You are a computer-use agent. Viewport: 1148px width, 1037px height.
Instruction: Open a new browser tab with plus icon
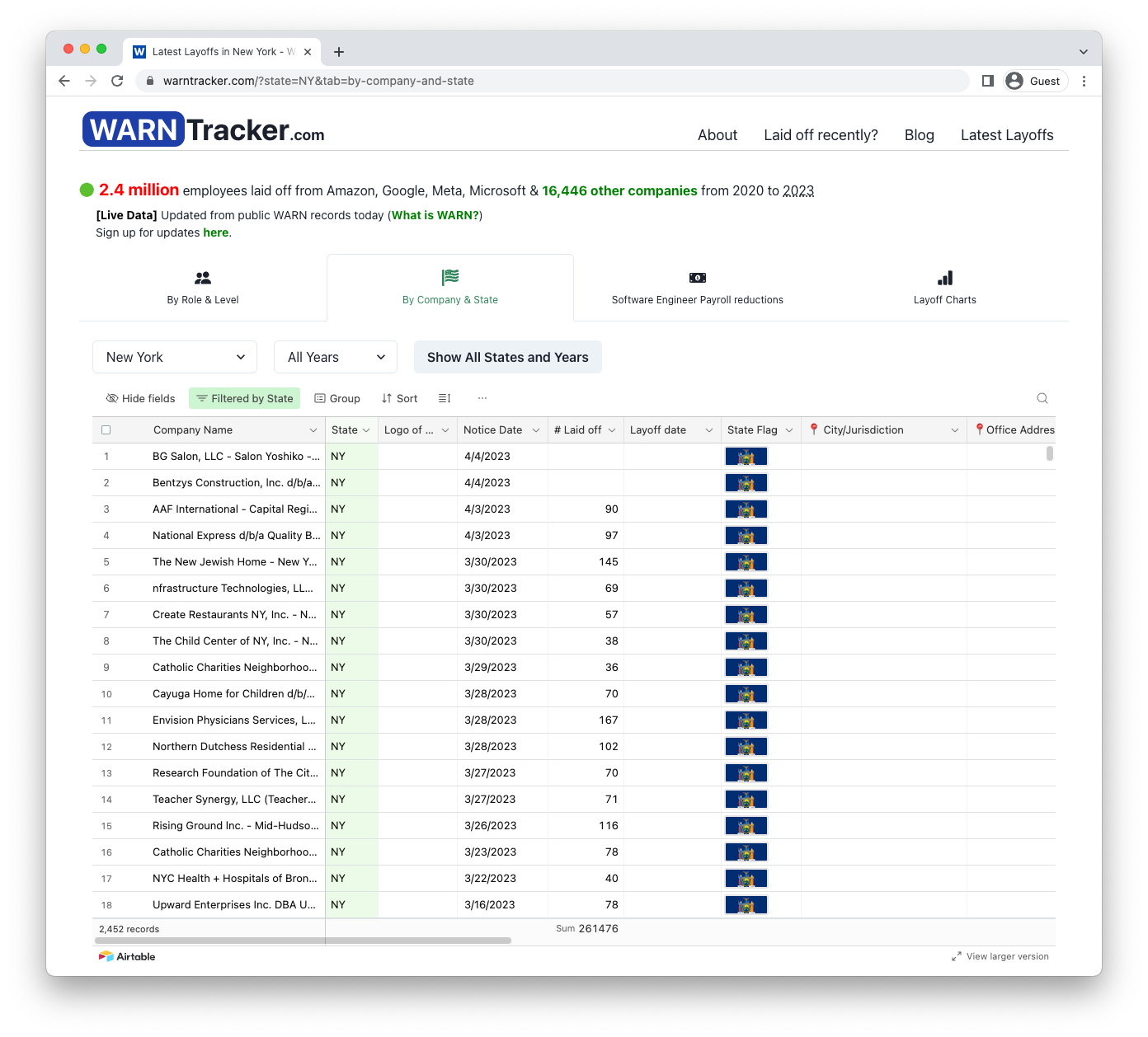click(339, 52)
